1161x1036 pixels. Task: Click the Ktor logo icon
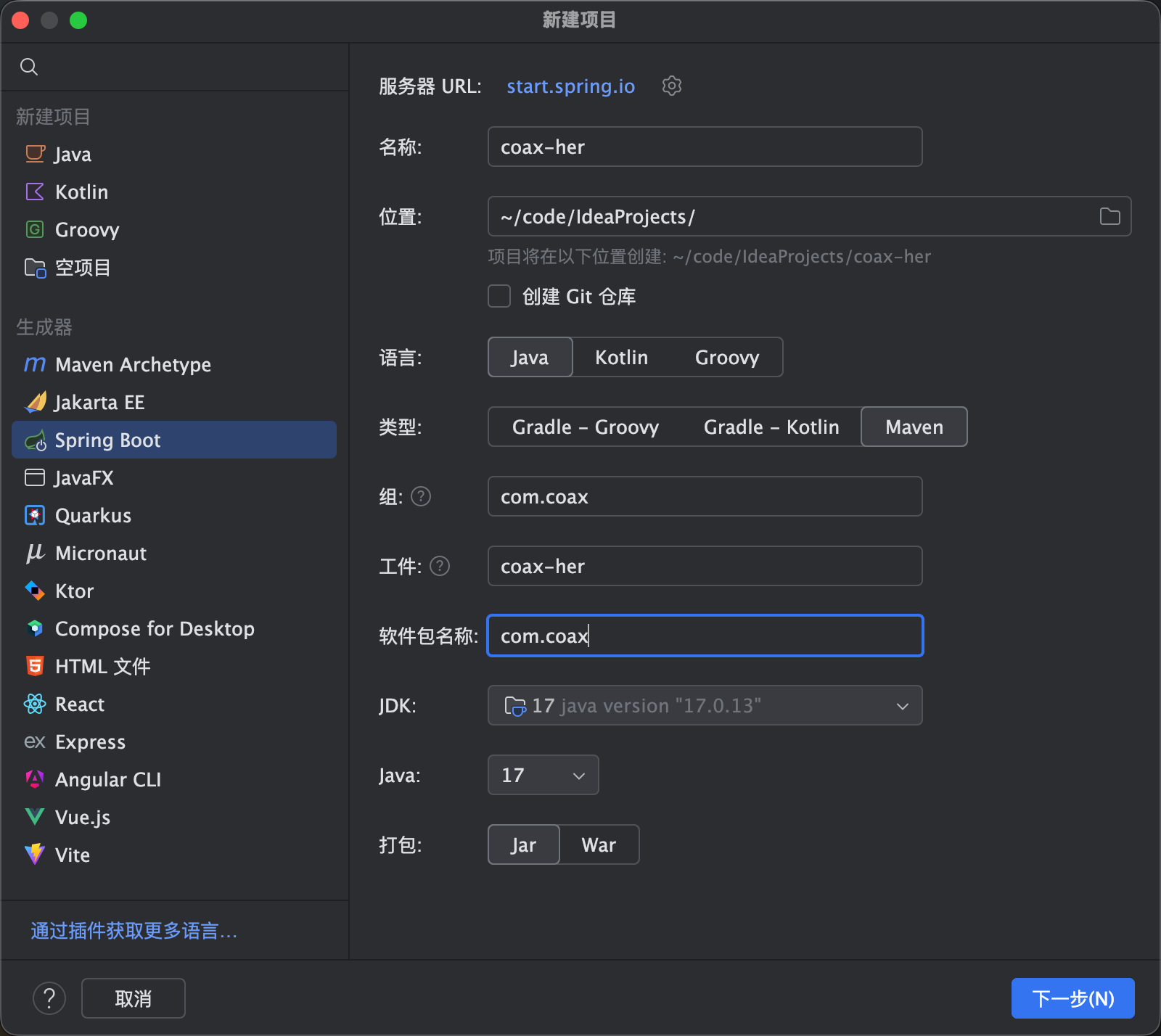tap(35, 591)
